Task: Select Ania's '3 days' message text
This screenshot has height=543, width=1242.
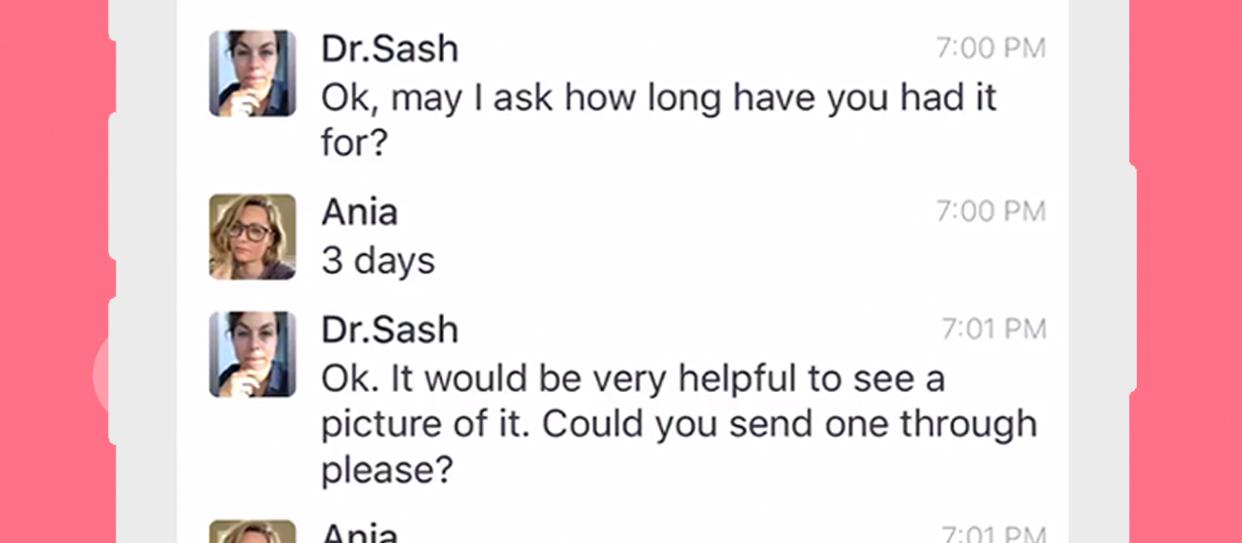Action: coord(378,262)
